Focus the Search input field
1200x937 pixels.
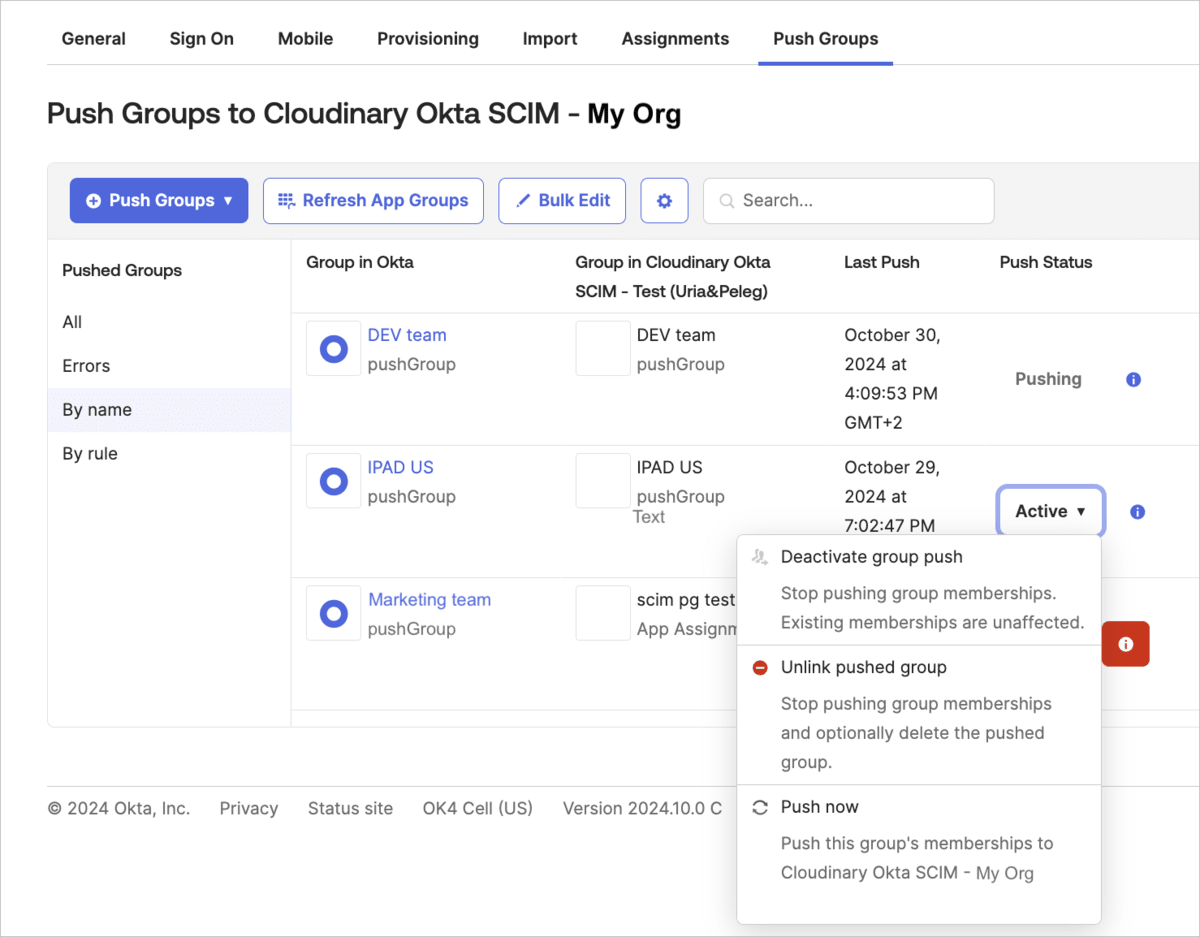click(x=849, y=201)
